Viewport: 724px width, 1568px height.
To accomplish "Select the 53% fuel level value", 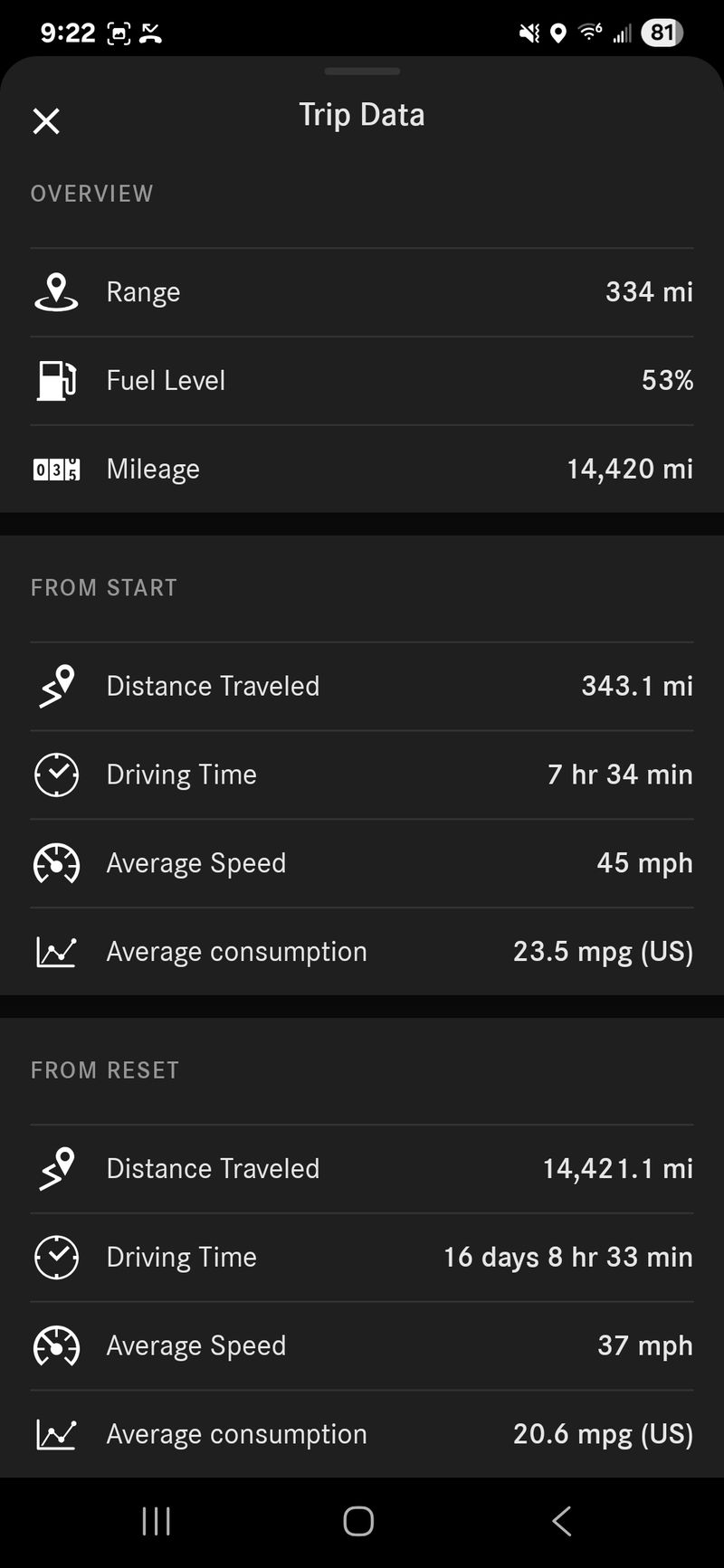I will click(667, 380).
